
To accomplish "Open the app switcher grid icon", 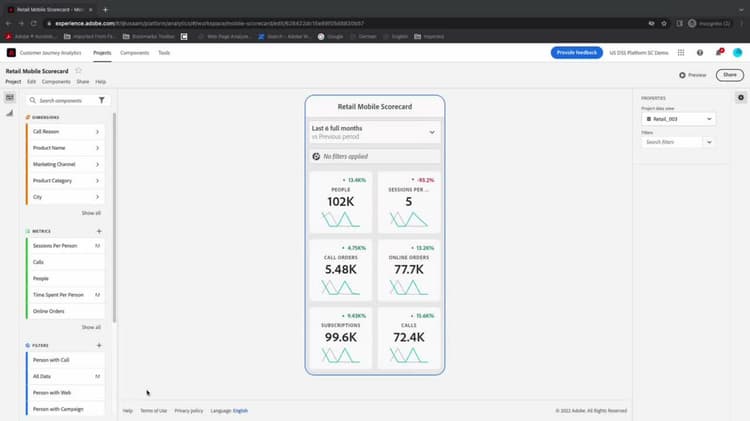I will [681, 53].
